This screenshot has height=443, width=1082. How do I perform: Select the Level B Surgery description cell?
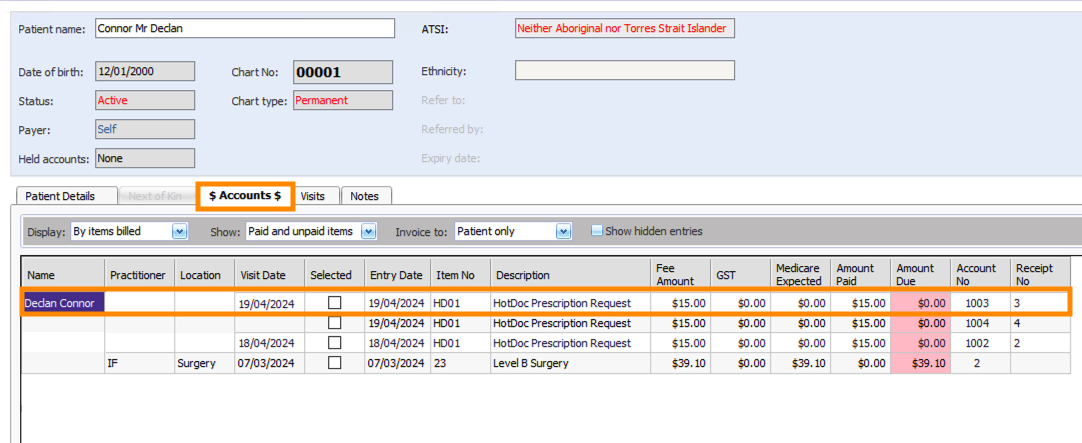[x=570, y=363]
